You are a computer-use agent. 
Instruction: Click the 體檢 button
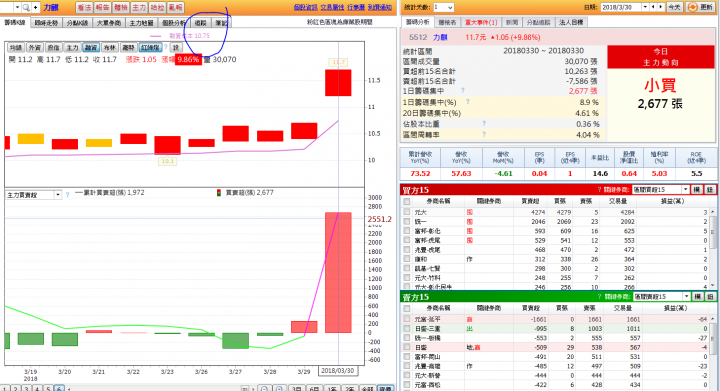click(121, 7)
